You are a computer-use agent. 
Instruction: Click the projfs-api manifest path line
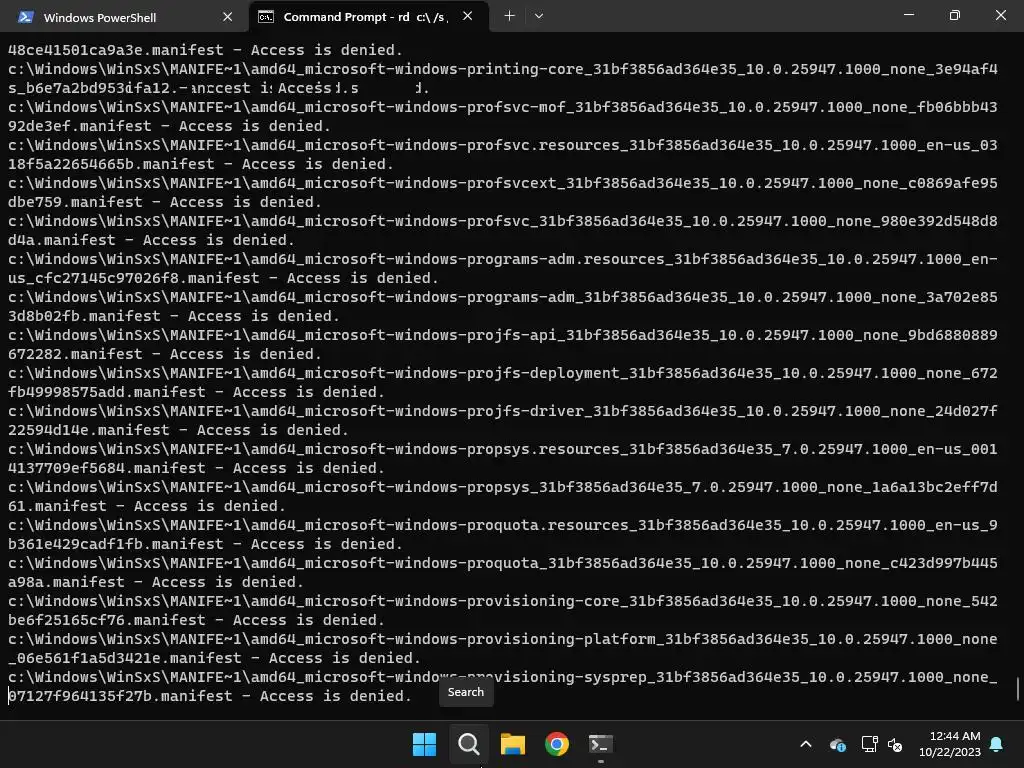(x=503, y=335)
